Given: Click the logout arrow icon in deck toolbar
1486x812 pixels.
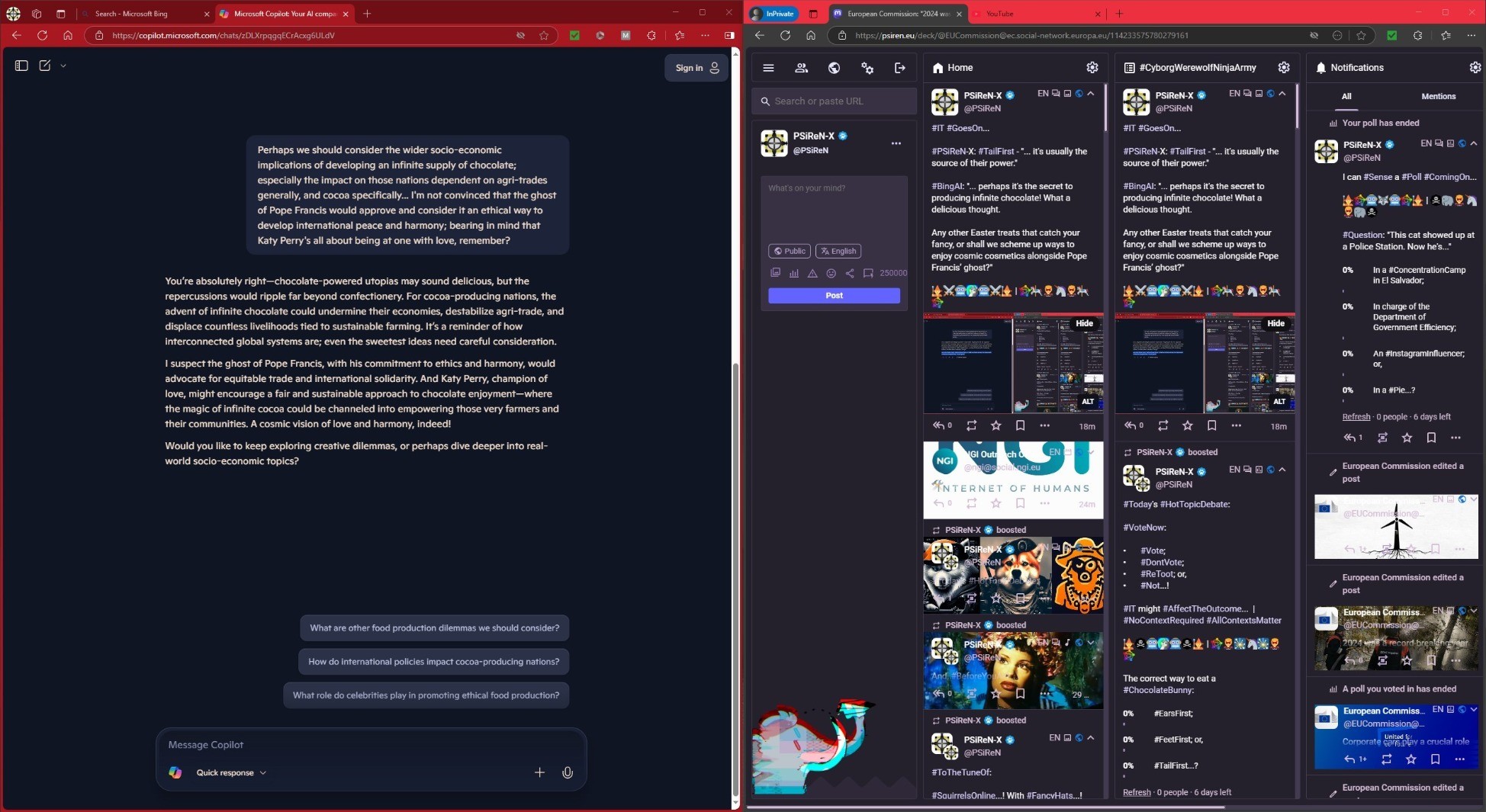Looking at the screenshot, I should point(900,68).
